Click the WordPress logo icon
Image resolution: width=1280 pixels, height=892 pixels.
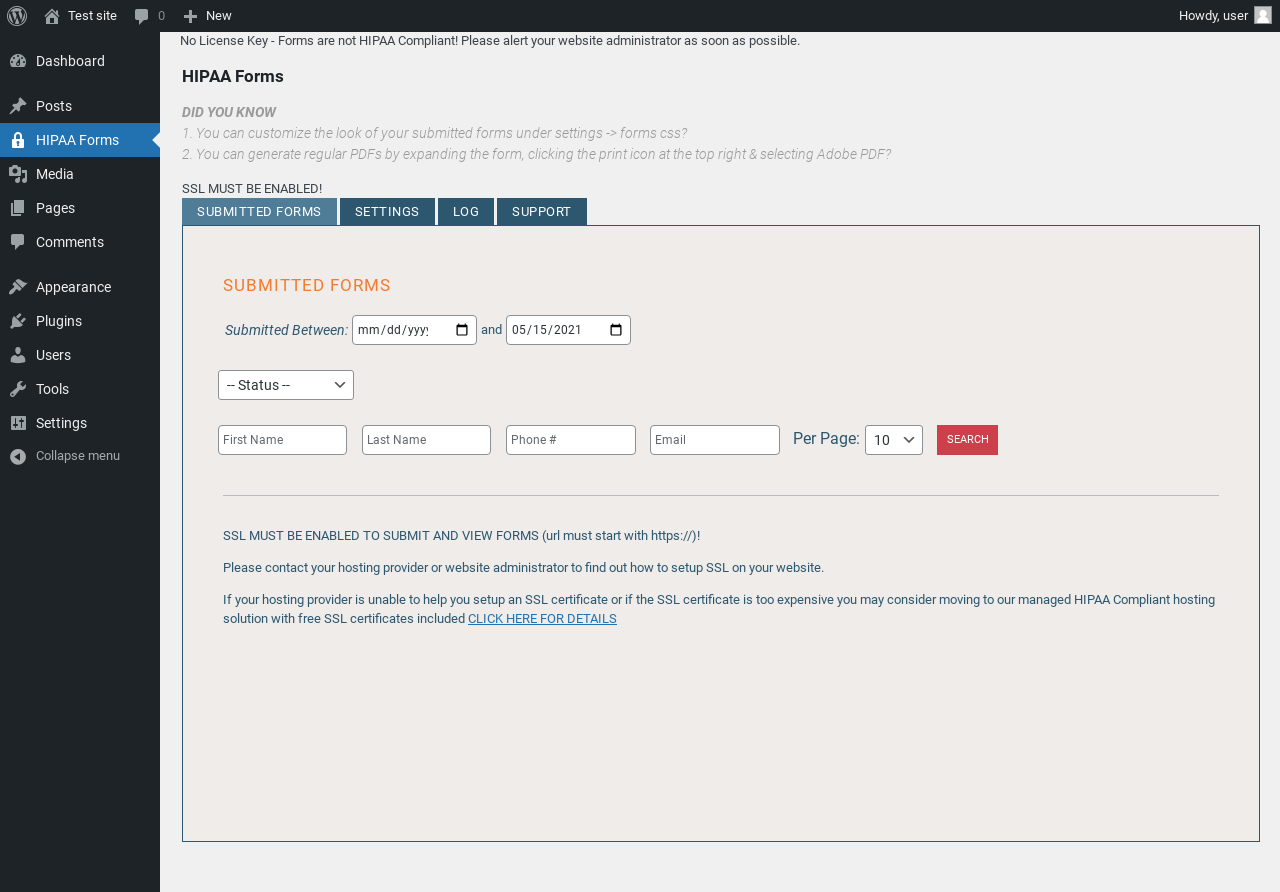[17, 16]
